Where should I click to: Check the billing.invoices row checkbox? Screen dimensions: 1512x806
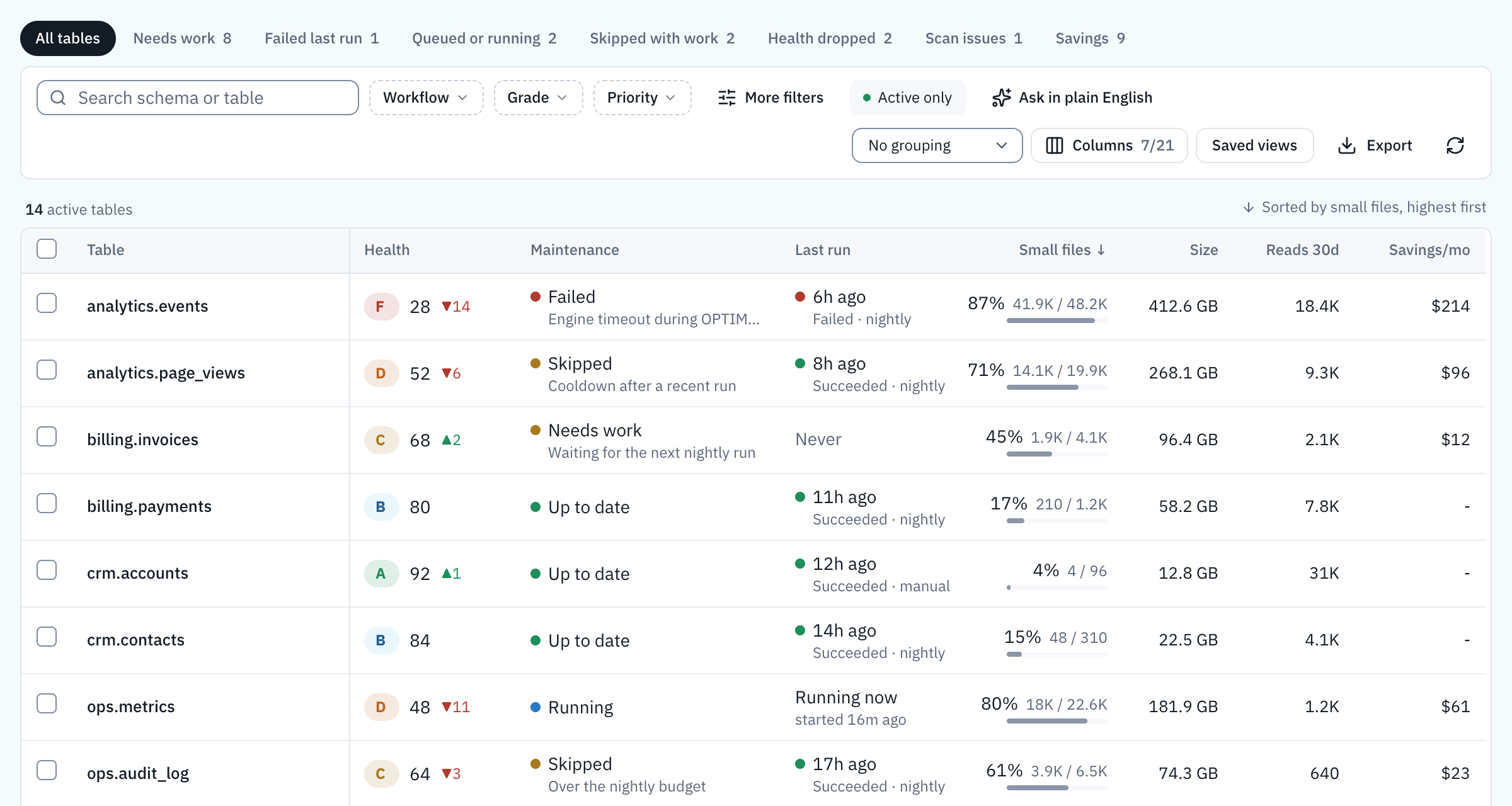click(47, 436)
